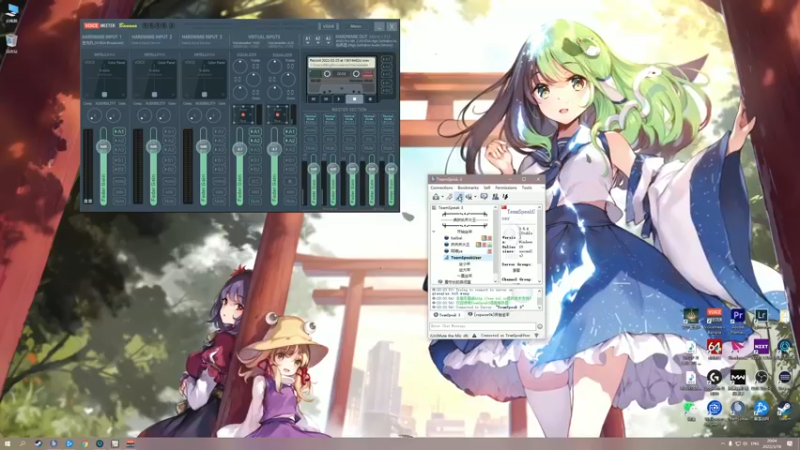This screenshot has height=450, width=800.
Task: Click the TeamSpeak disconnect toolbar icon
Action: point(449,197)
